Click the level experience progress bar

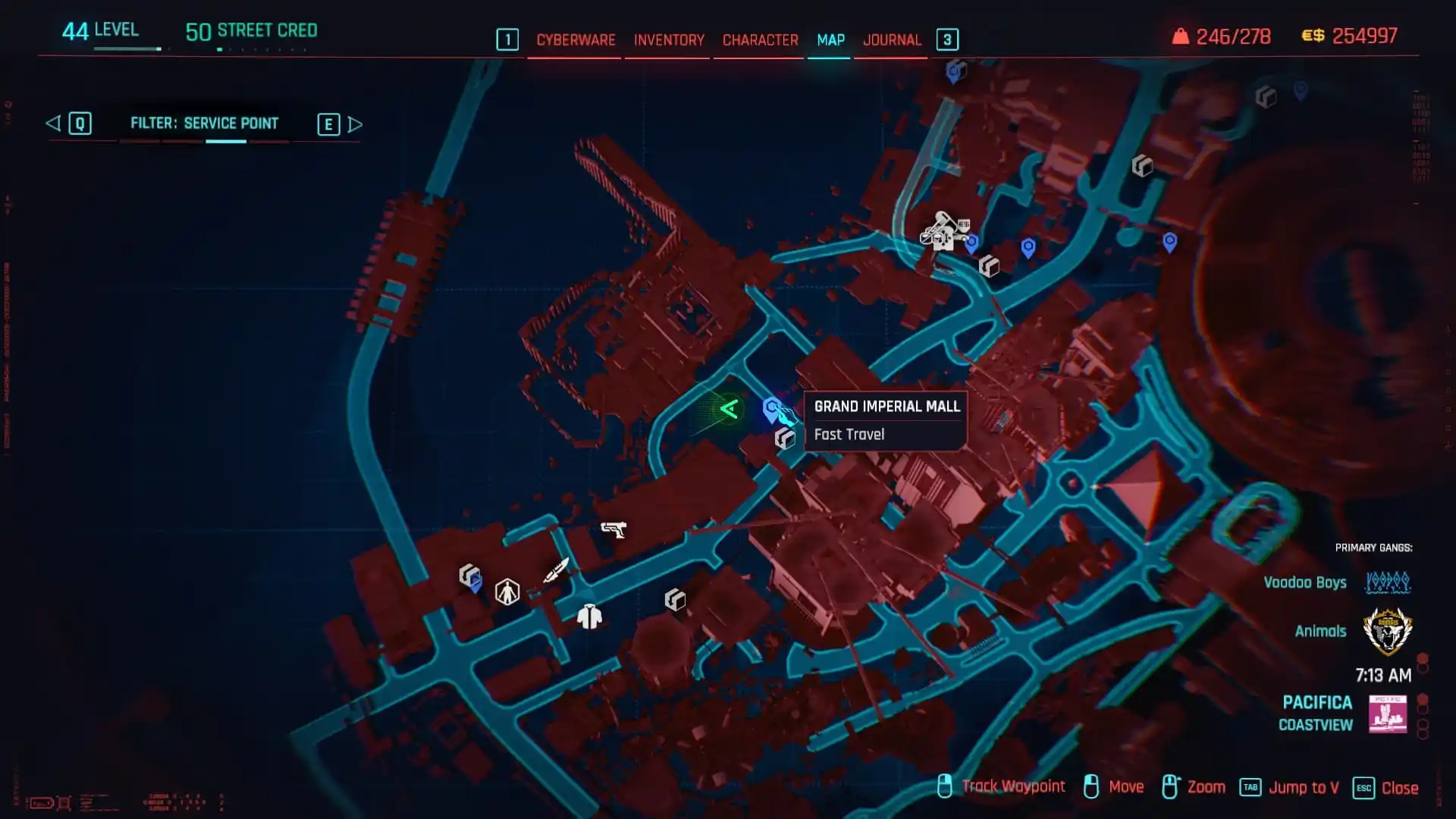(127, 49)
